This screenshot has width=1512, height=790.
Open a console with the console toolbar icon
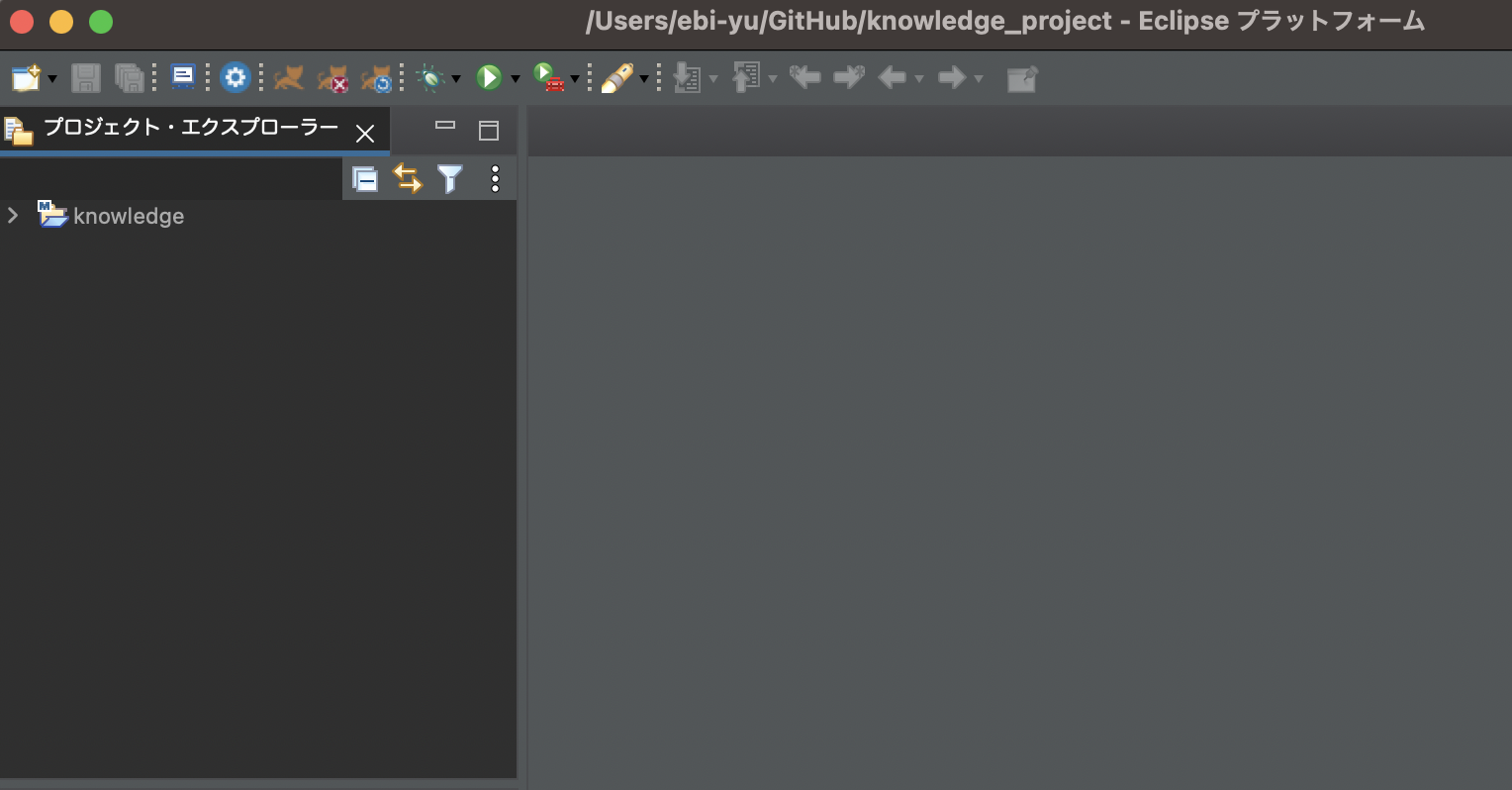click(181, 76)
